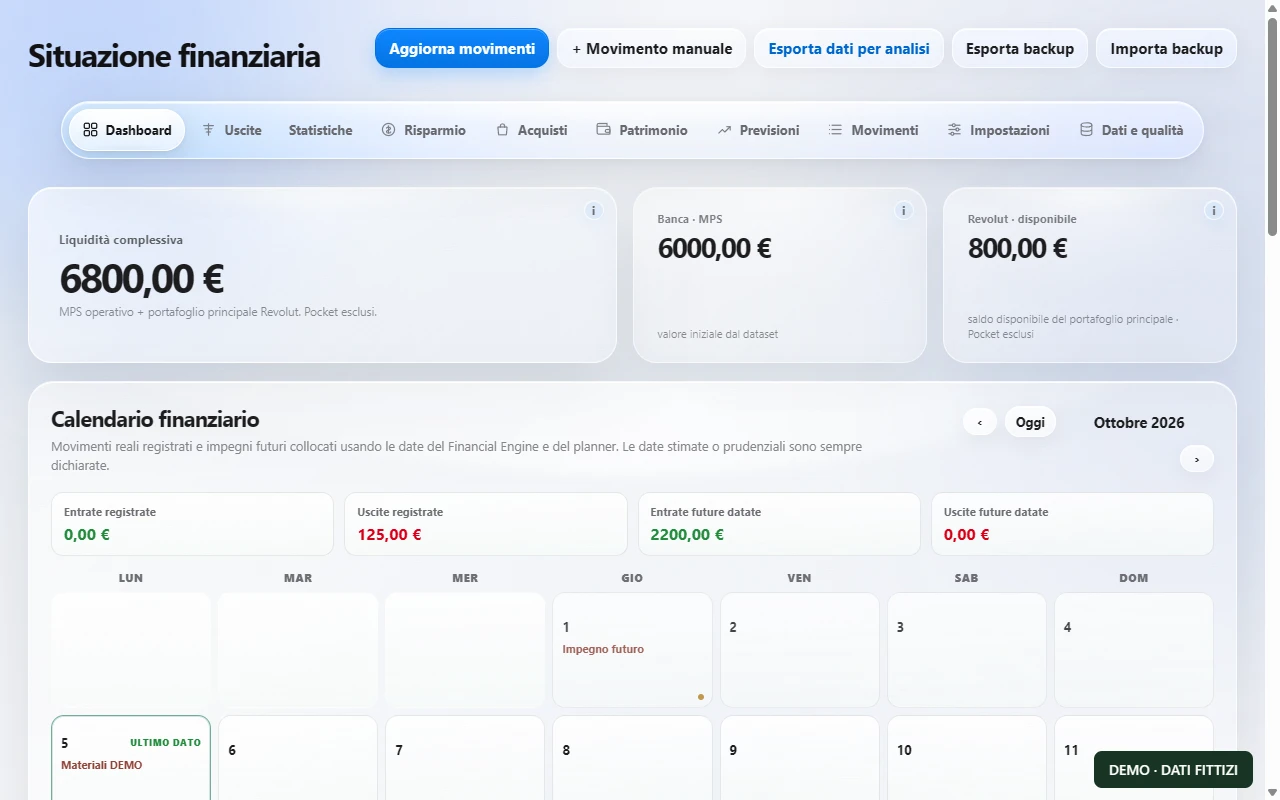Click the Uscite future datate summary box

(1072, 524)
